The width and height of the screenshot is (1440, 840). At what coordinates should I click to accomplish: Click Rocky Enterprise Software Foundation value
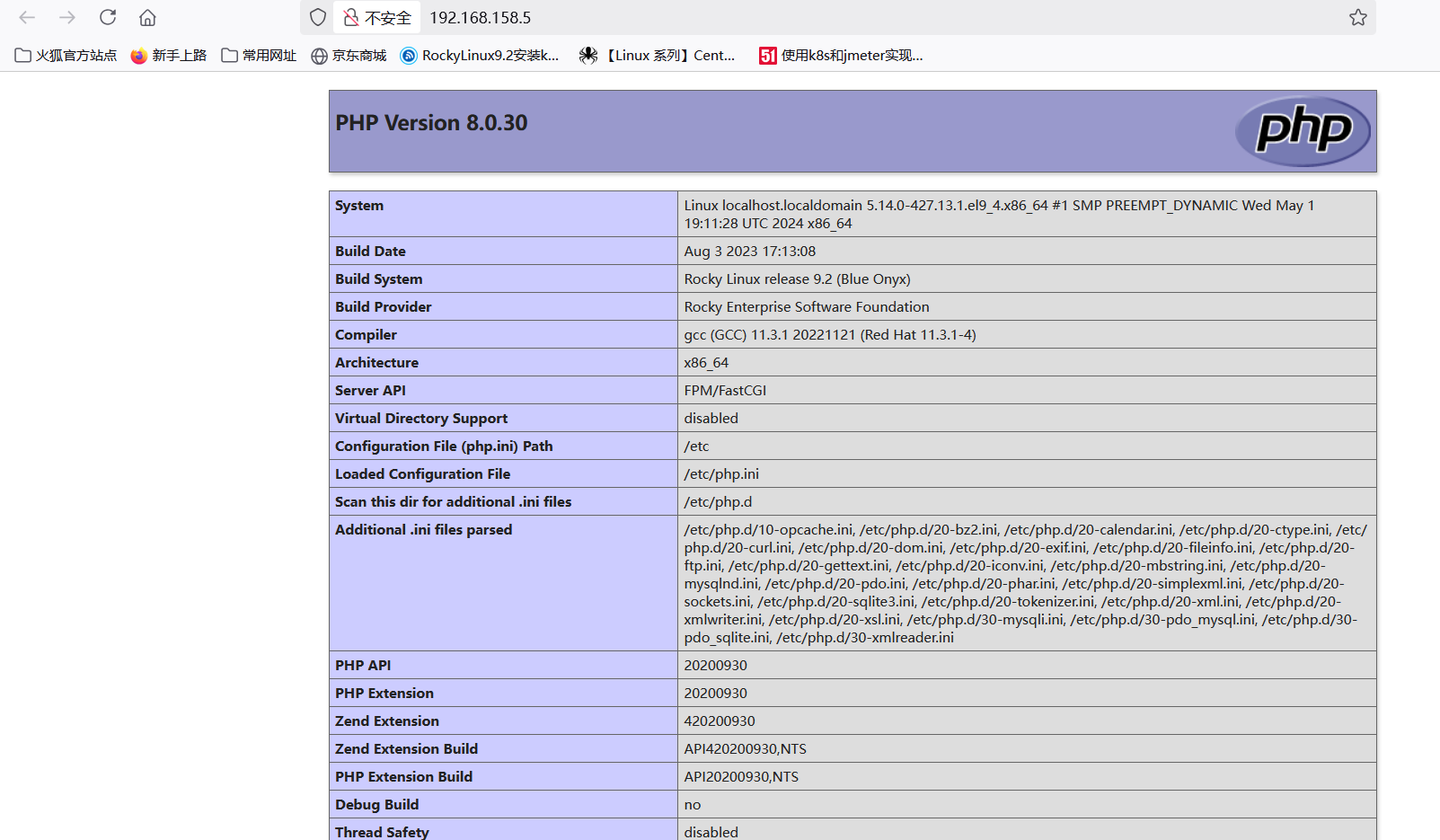tap(807, 307)
